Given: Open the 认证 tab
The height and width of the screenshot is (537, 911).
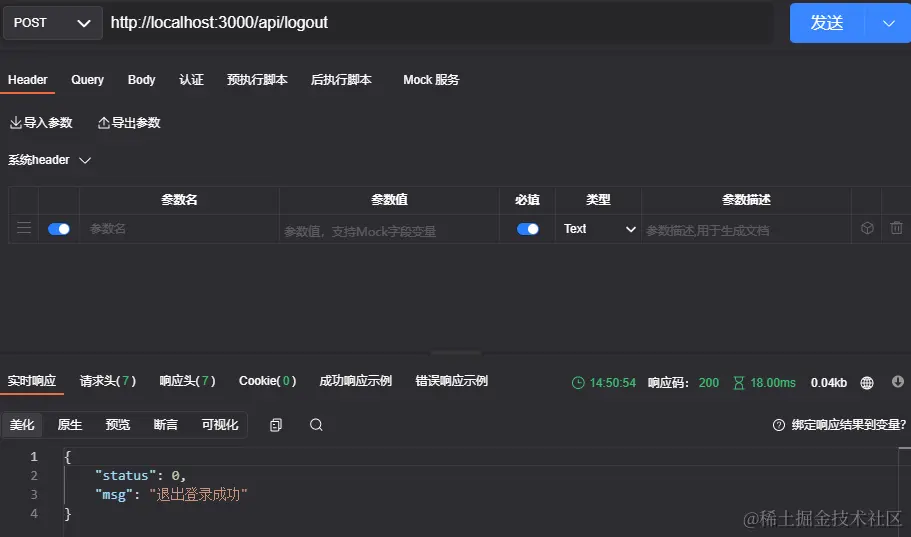Looking at the screenshot, I should click(x=191, y=80).
